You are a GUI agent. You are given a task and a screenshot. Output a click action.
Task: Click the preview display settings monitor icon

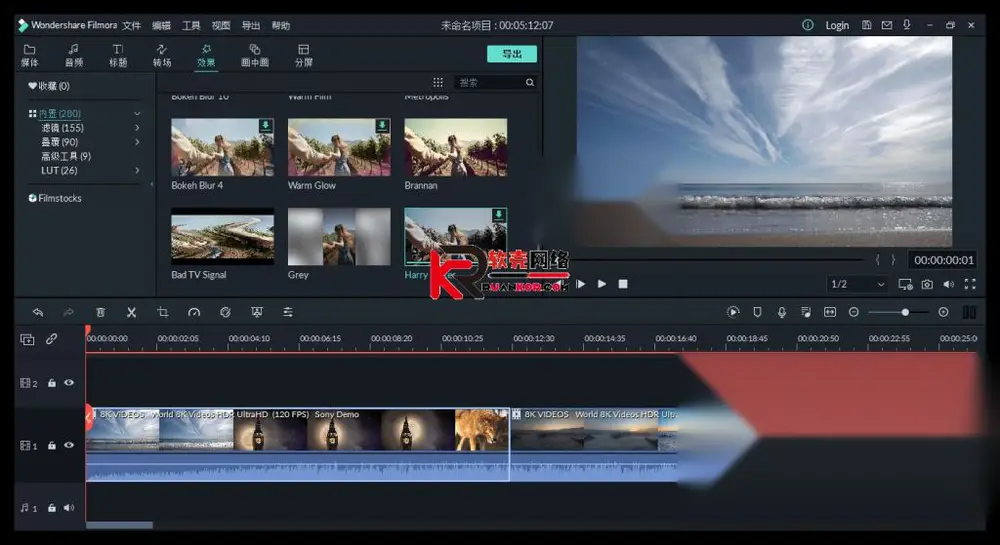click(905, 284)
